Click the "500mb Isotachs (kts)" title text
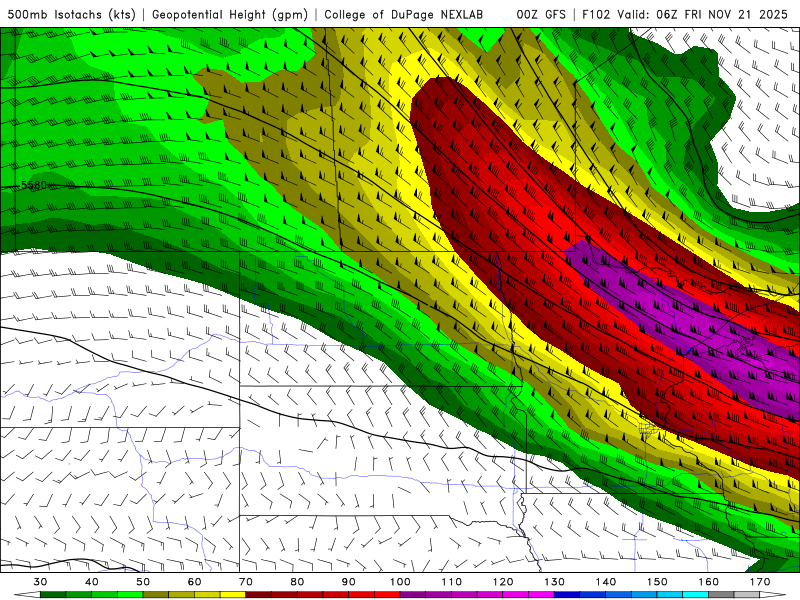Image resolution: width=800 pixels, height=600 pixels. (71, 14)
